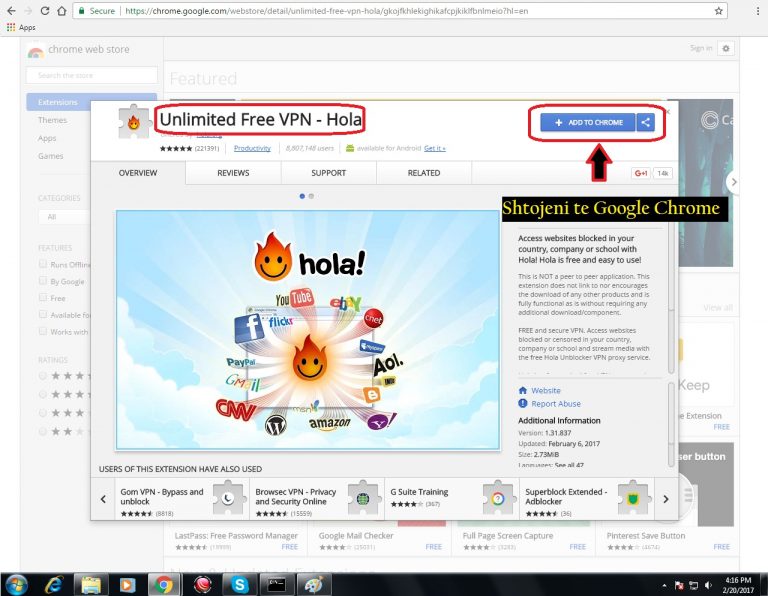Screen dimensions: 768x596
Task: Go to home page icon
Action: pyautogui.click(x=62, y=11)
